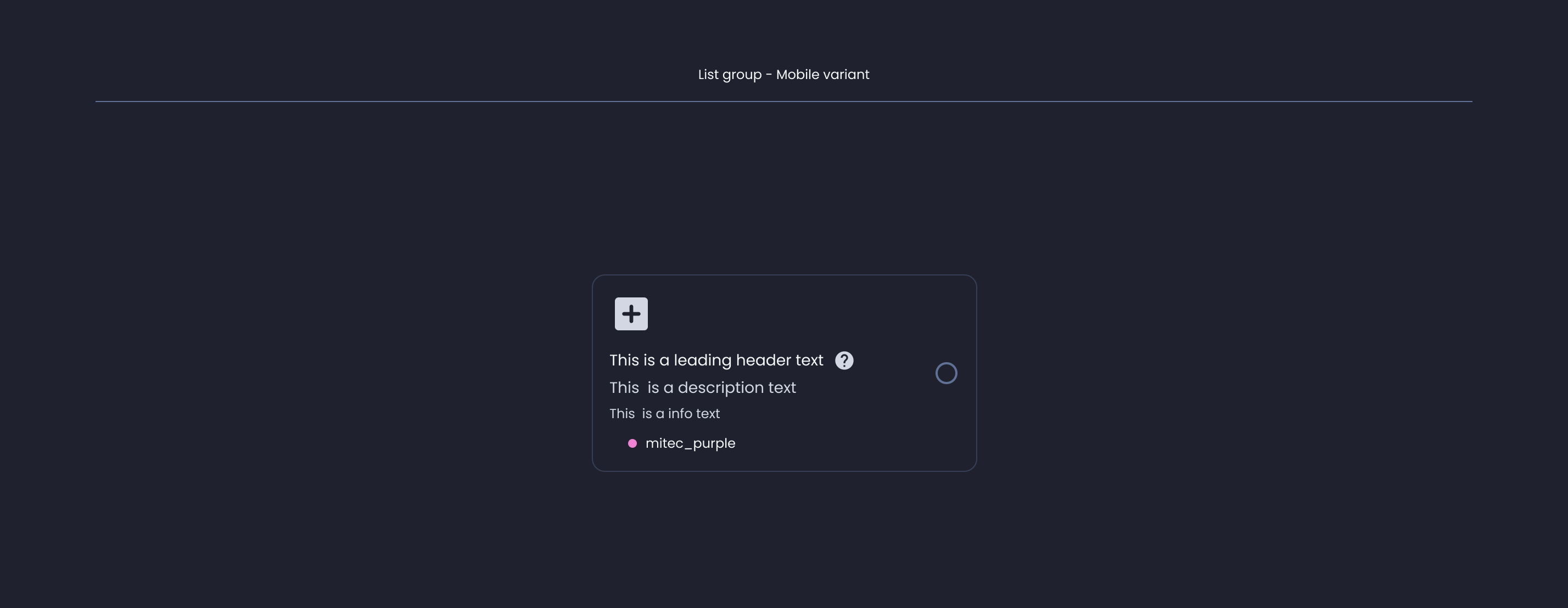1568x608 pixels.
Task: Click the List group - Mobile variant heading
Action: pos(784,75)
